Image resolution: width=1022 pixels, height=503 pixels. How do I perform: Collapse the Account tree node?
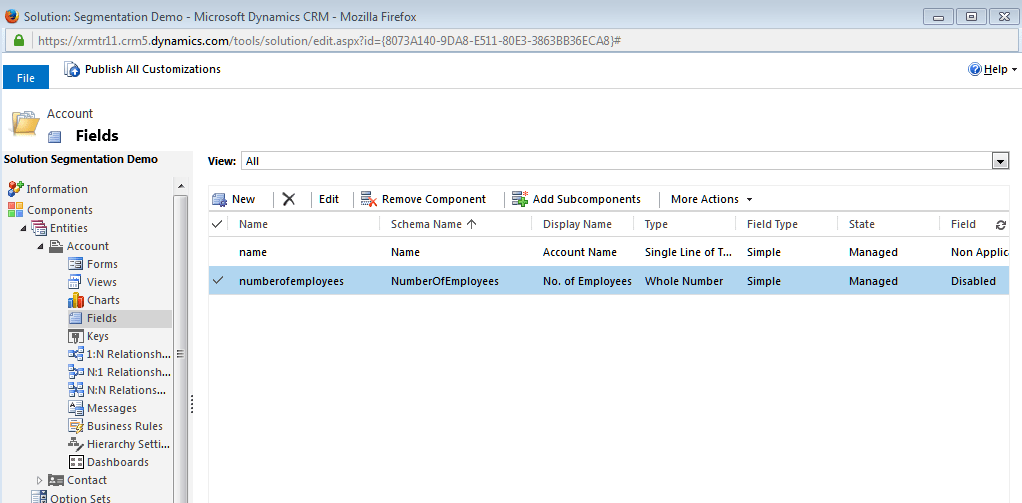tap(41, 247)
